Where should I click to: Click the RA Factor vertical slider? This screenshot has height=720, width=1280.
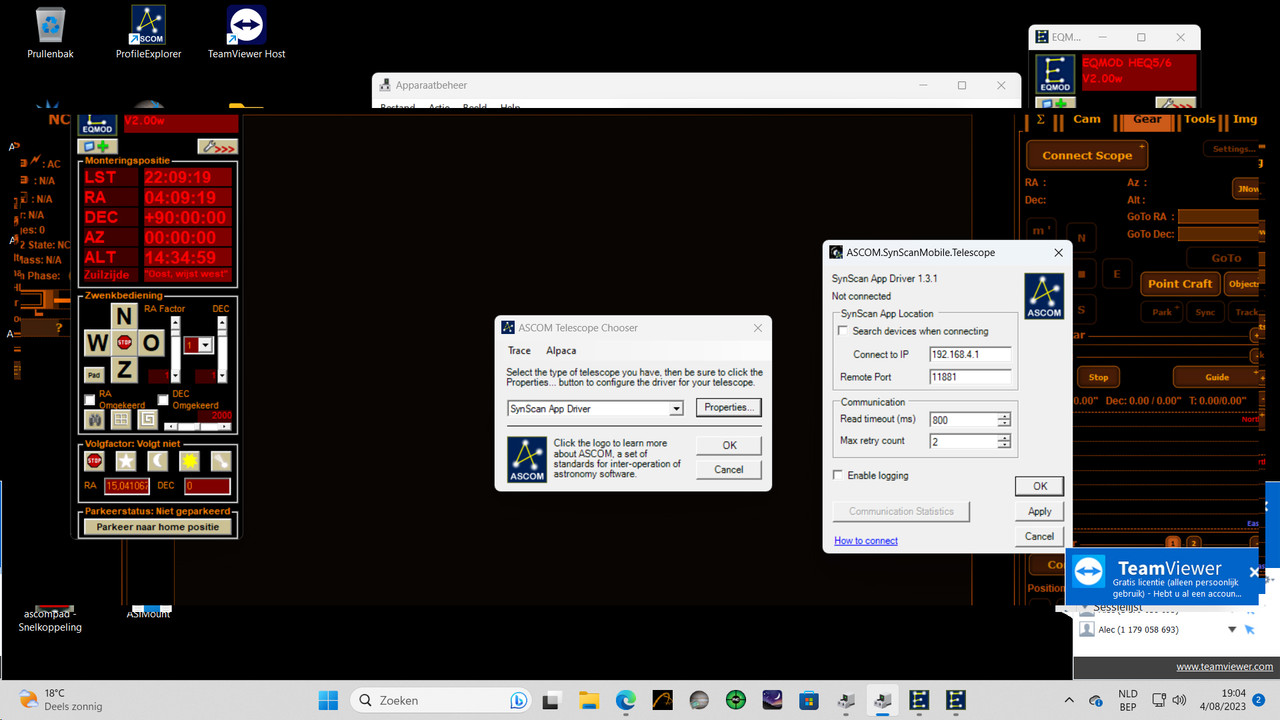coord(177,348)
